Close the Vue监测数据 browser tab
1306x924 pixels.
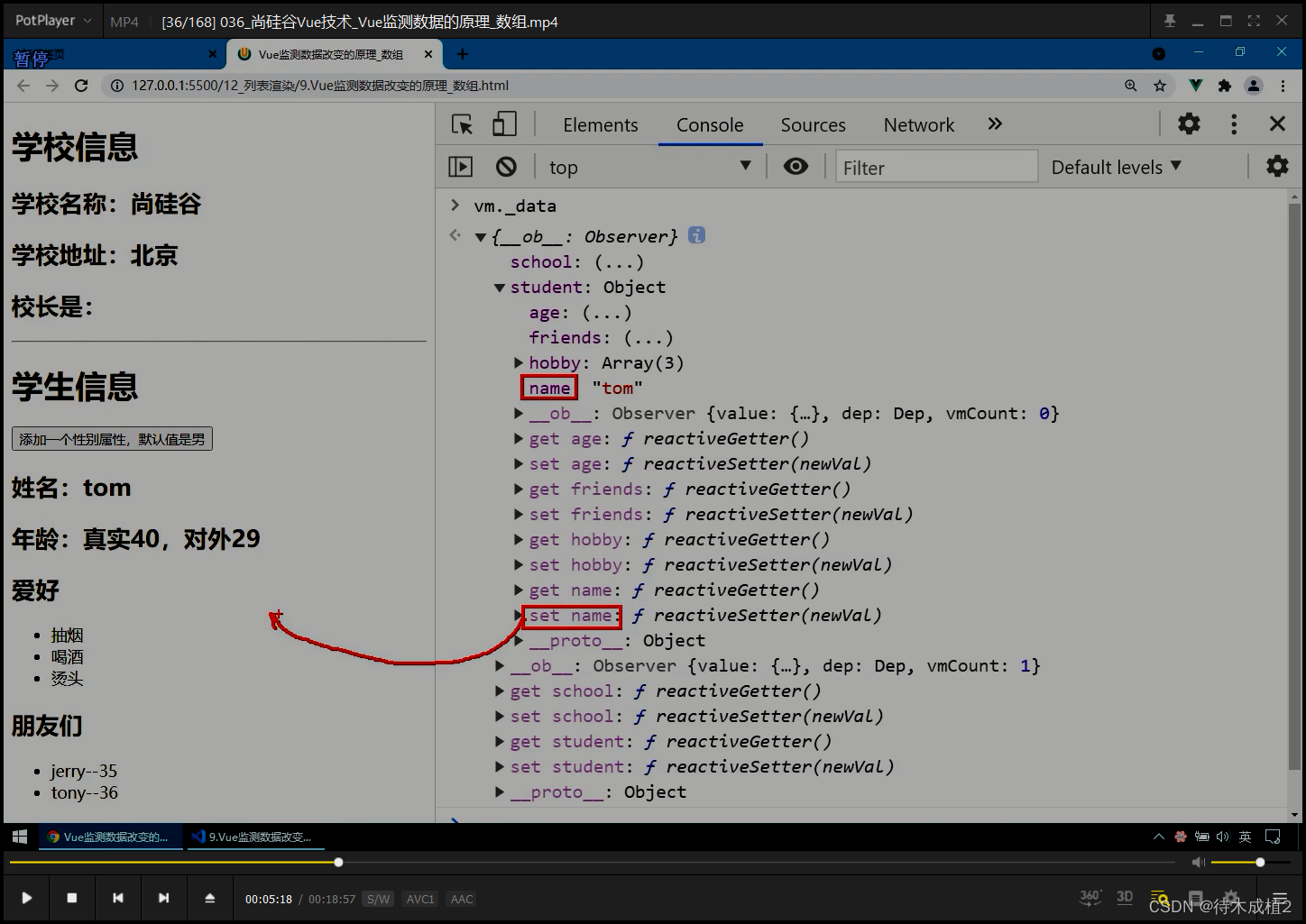[x=428, y=54]
